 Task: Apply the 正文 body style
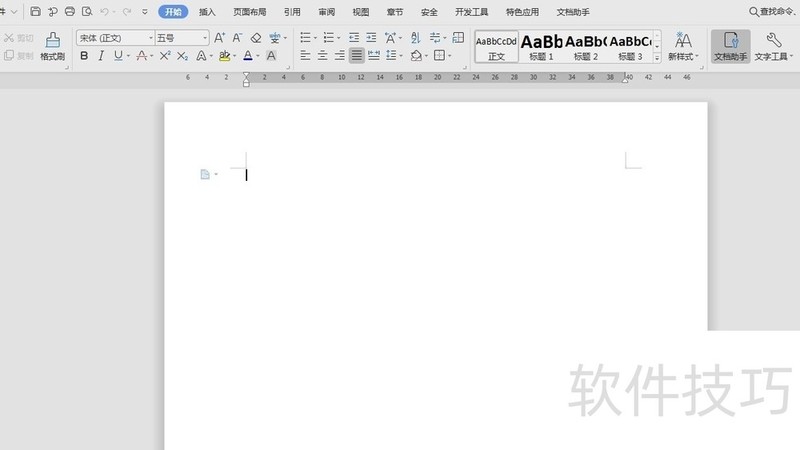click(x=496, y=46)
